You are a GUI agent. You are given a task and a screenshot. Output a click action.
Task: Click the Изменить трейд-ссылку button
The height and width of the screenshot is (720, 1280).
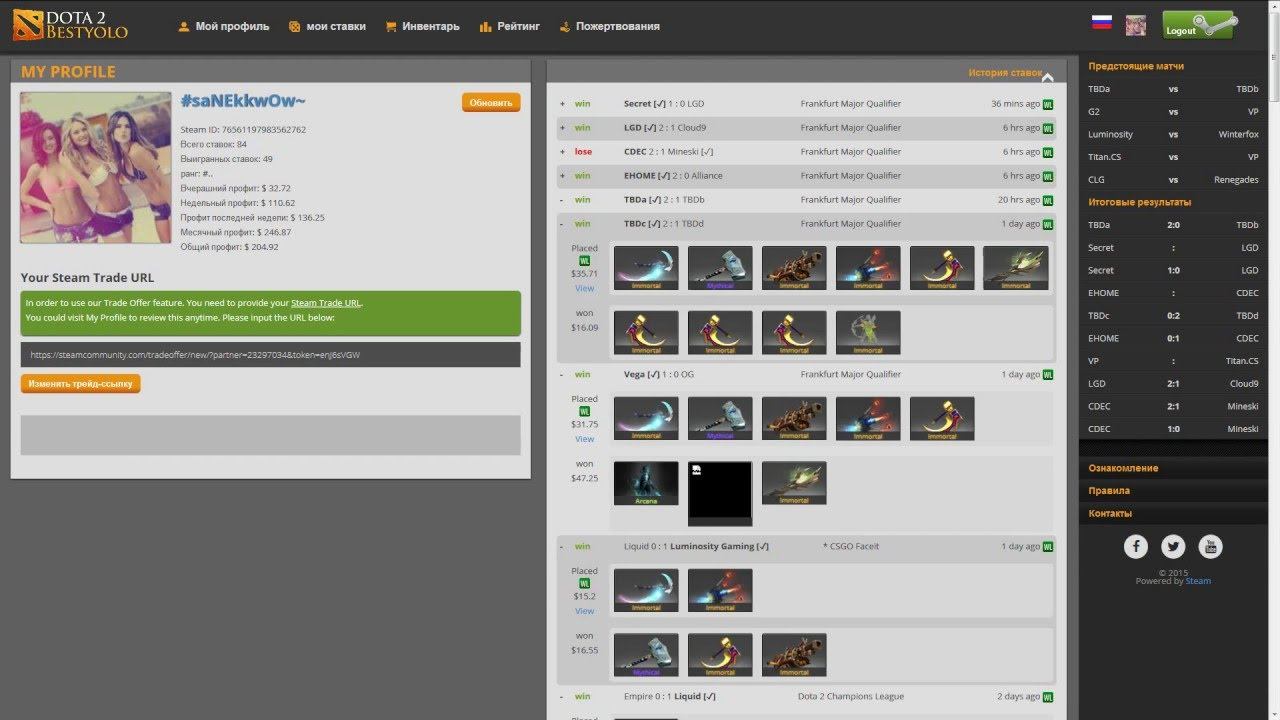coord(81,383)
